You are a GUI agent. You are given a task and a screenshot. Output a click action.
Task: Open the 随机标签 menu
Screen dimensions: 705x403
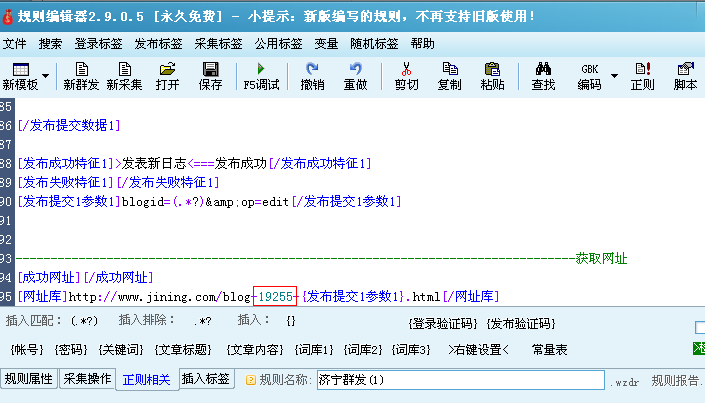[374, 44]
